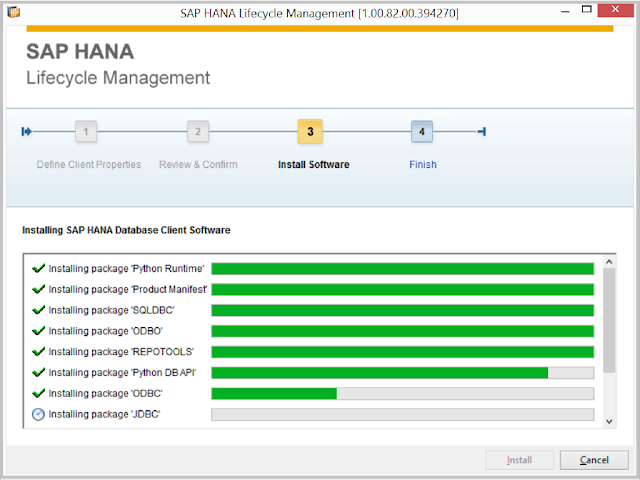Click the Python DB API progress bar
Viewport: 640px width, 480px height.
coord(402,373)
